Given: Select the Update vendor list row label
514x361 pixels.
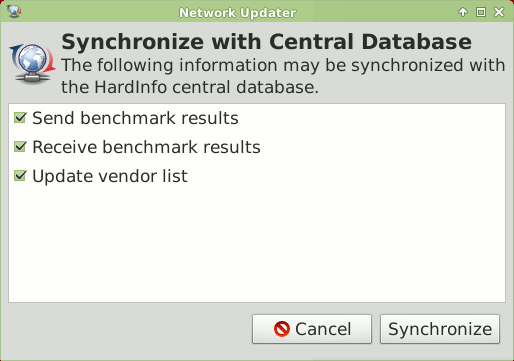Looking at the screenshot, I should [110, 176].
